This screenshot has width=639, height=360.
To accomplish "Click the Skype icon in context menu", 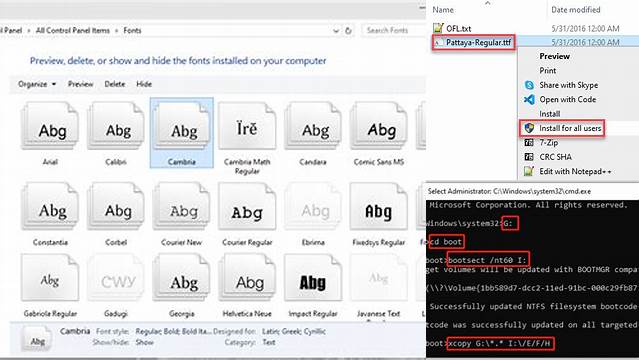I will 529,85.
